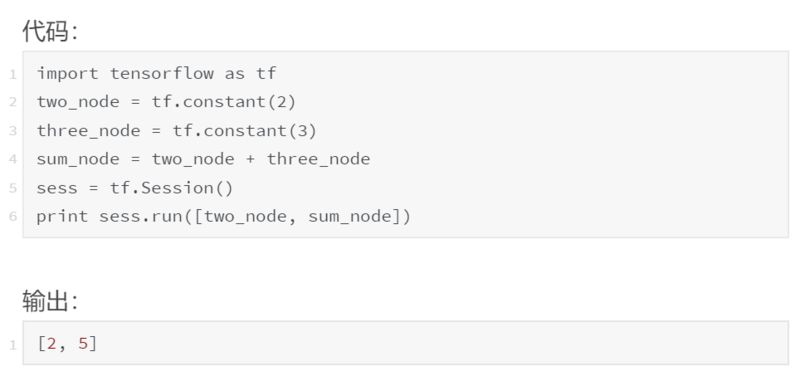Click line number 6 in code block
800x381 pixels.
13,217
